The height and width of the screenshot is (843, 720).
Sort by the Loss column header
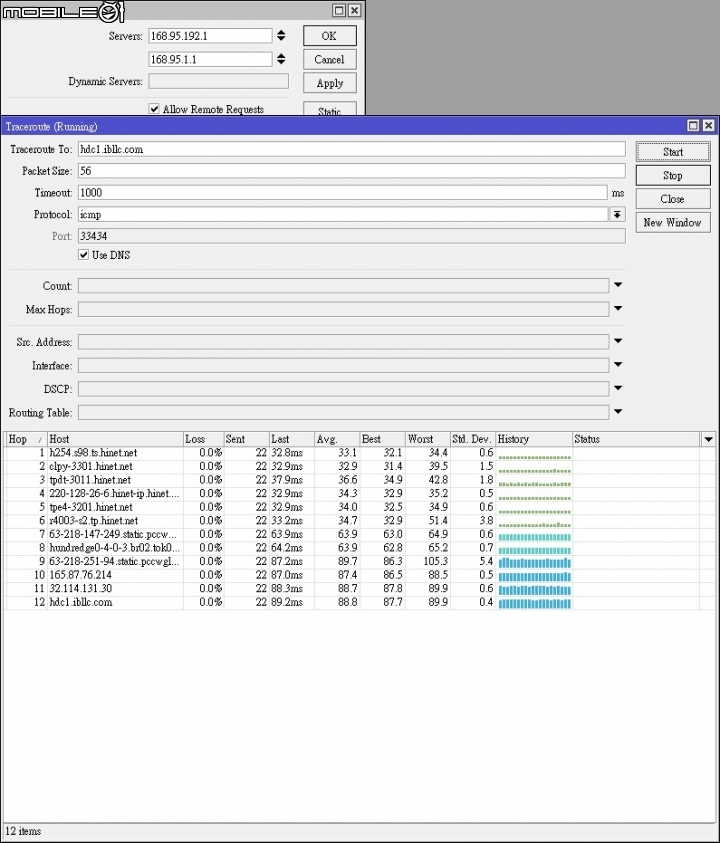204,439
